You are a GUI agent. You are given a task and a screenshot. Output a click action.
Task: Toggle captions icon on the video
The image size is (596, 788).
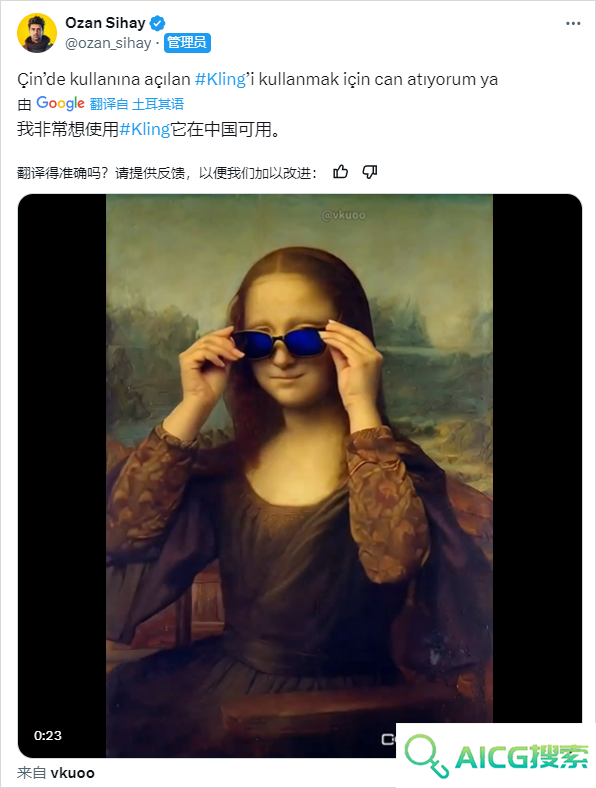point(388,739)
